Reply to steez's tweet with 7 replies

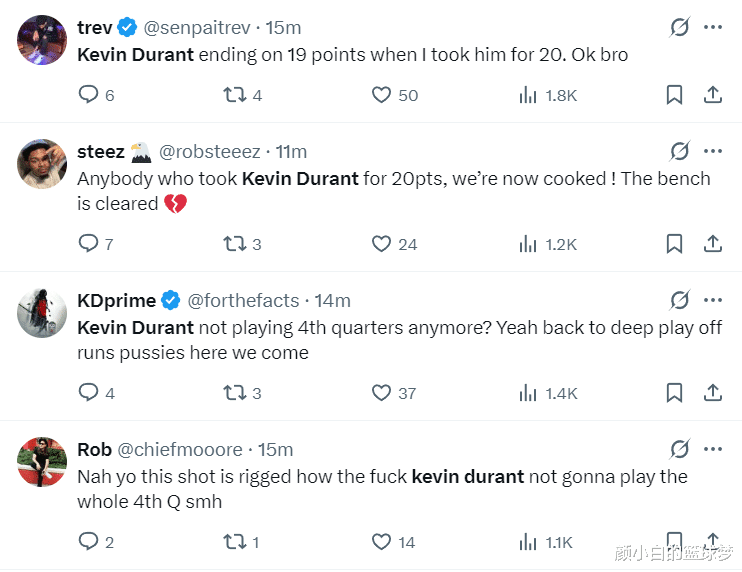coord(88,243)
